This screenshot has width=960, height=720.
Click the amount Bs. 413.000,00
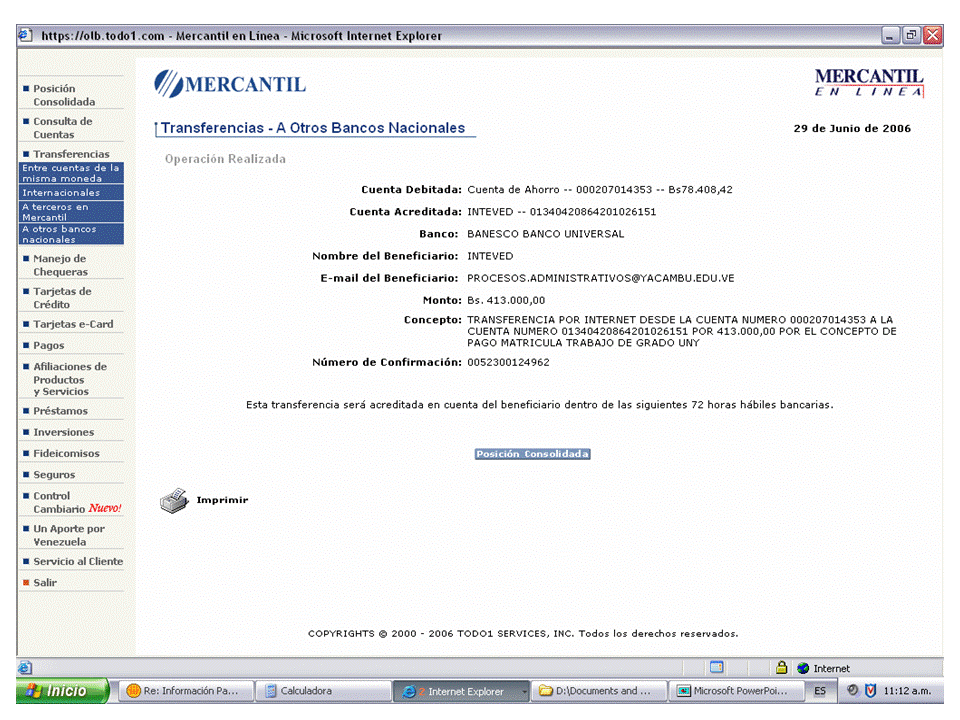coord(506,300)
